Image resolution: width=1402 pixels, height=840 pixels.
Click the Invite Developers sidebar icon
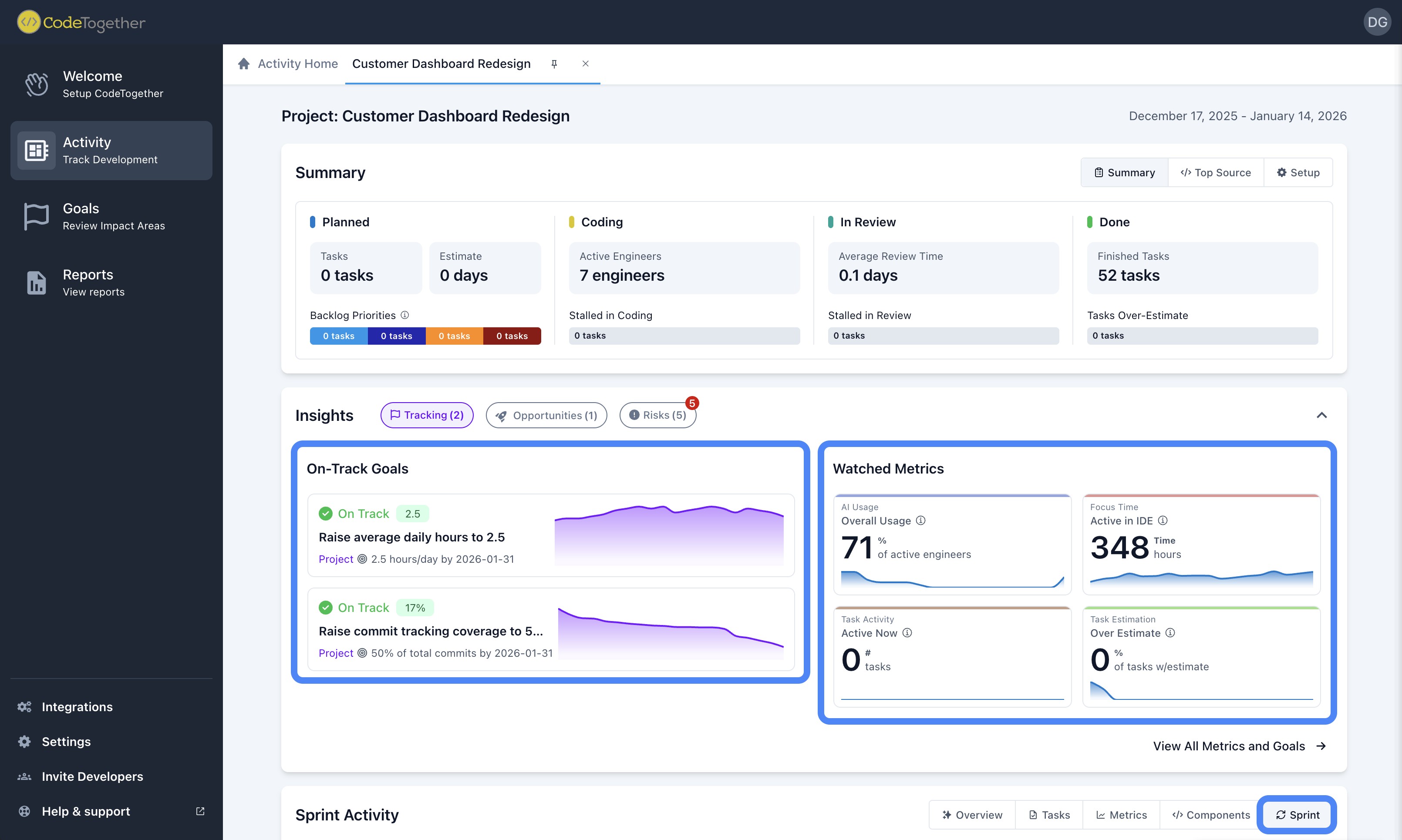[x=24, y=776]
